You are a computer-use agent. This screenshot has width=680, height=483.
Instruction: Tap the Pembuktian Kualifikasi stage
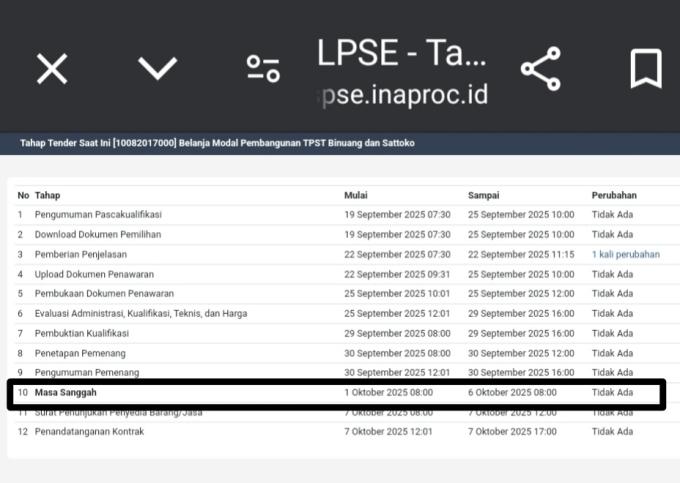click(x=84, y=333)
